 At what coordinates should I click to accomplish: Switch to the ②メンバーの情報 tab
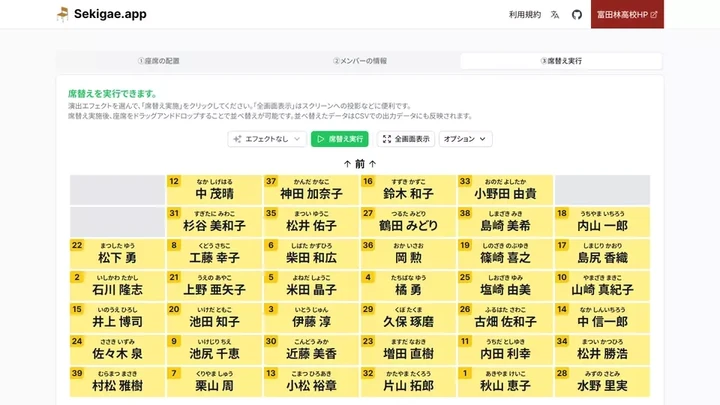pyautogui.click(x=360, y=61)
